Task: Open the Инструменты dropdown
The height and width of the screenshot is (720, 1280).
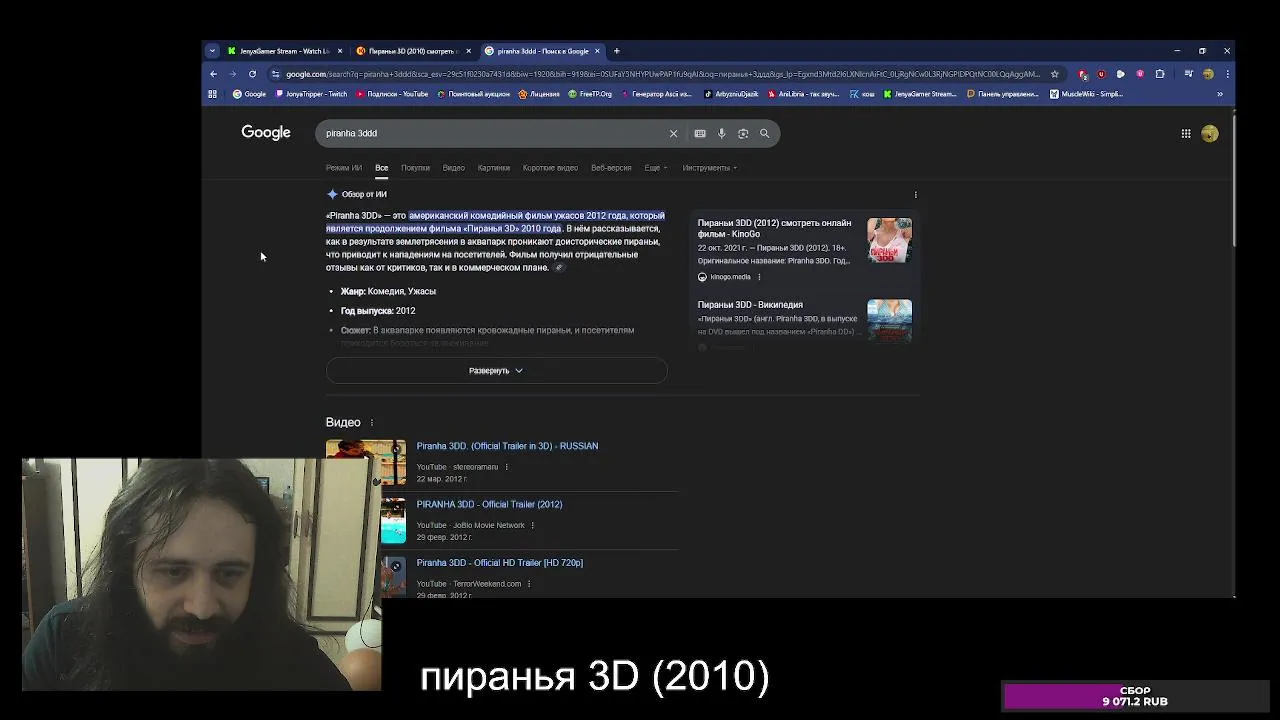Action: coord(709,168)
